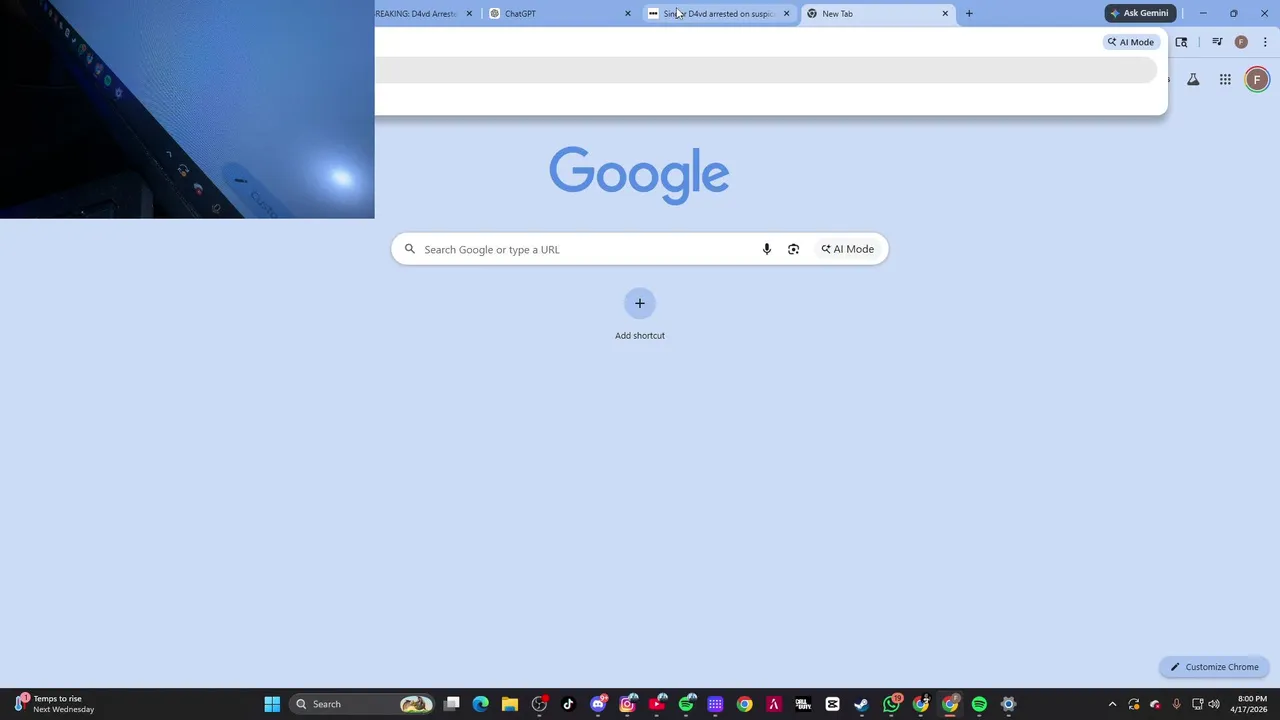Screen dimensions: 1280x720
Task: Click AI Mode button in toolbar
Action: click(x=1130, y=42)
